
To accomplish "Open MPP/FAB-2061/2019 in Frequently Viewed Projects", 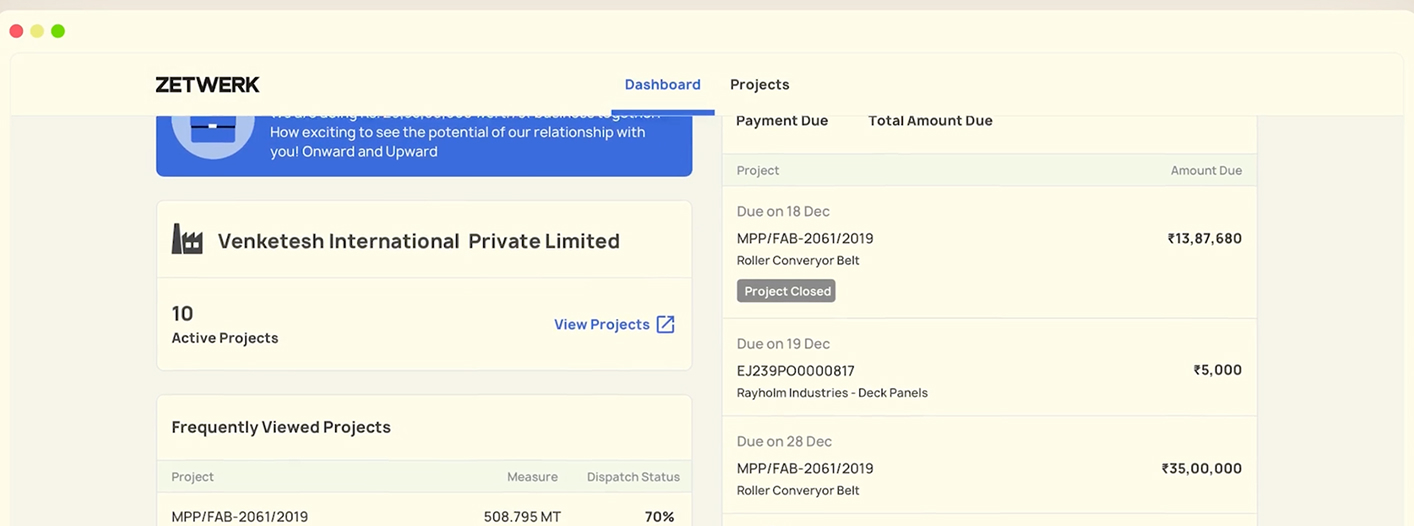I will [239, 517].
